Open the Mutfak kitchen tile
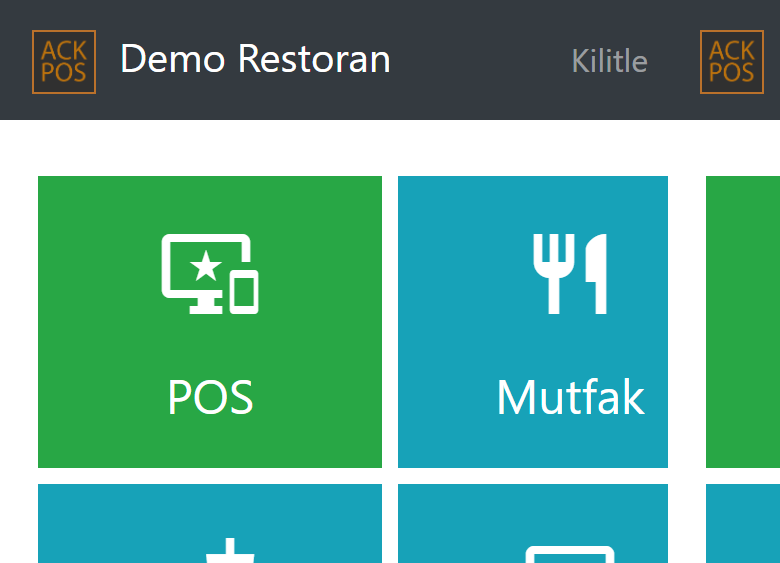780x563 pixels. (x=533, y=322)
